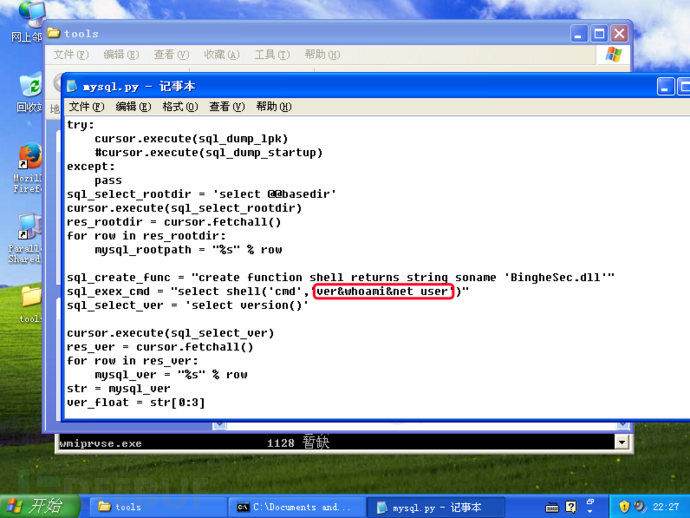690x518 pixels.
Task: Minimize the tools folder window
Action: click(579, 33)
